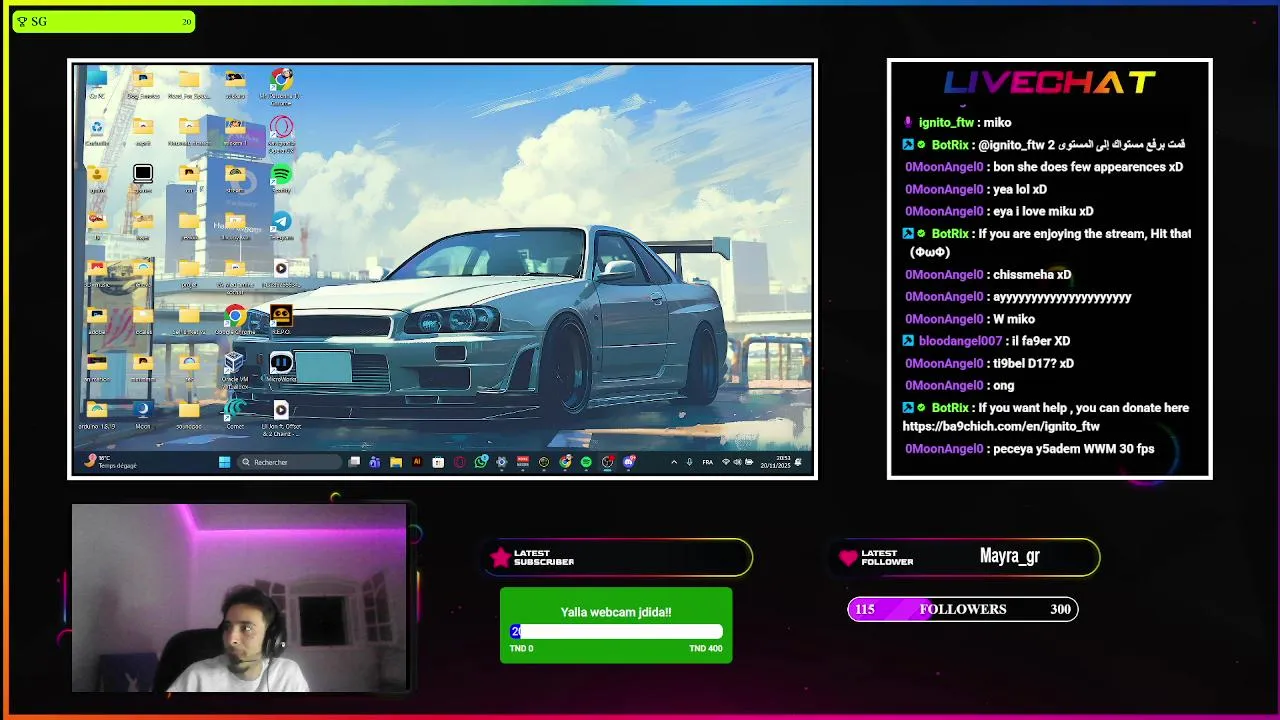
Task: Open the arduino 1.8.19 folder
Action: click(96, 412)
